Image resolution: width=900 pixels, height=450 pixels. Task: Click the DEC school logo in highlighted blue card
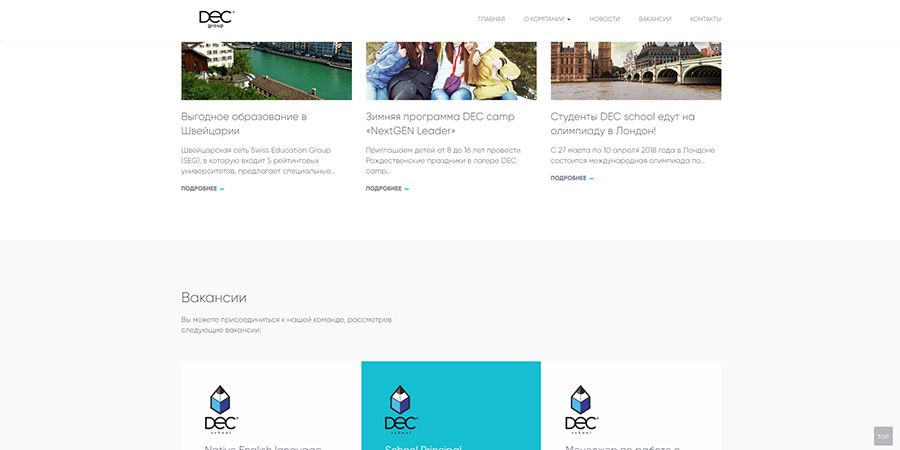[401, 408]
